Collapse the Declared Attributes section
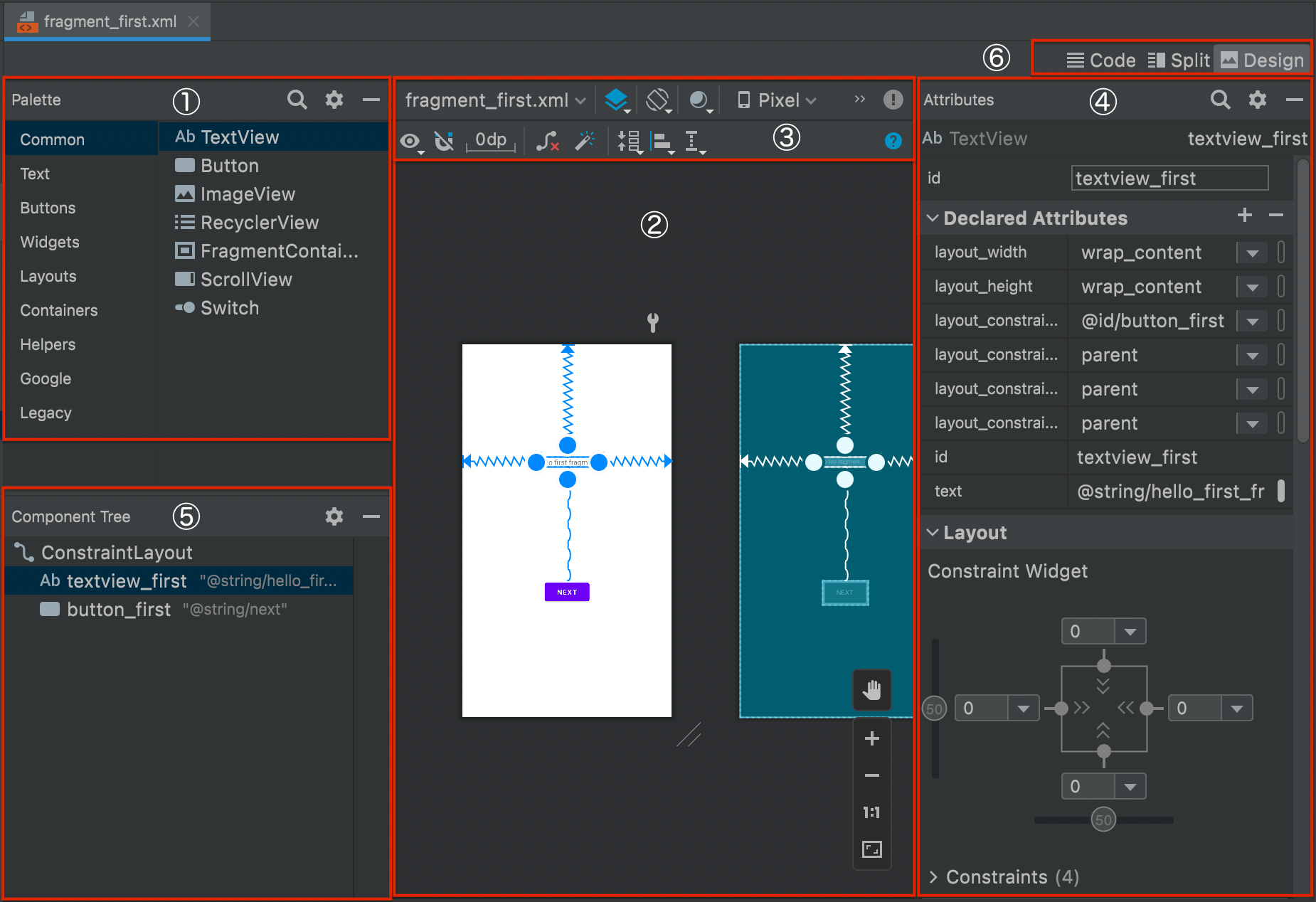This screenshot has width=1316, height=902. point(933,218)
